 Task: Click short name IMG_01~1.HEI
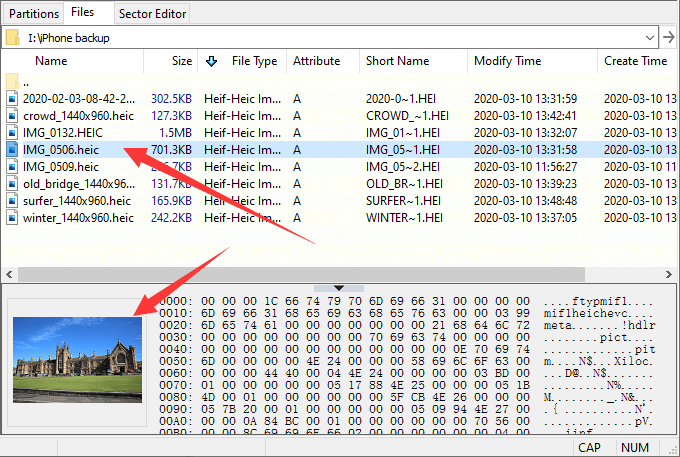pyautogui.click(x=403, y=133)
